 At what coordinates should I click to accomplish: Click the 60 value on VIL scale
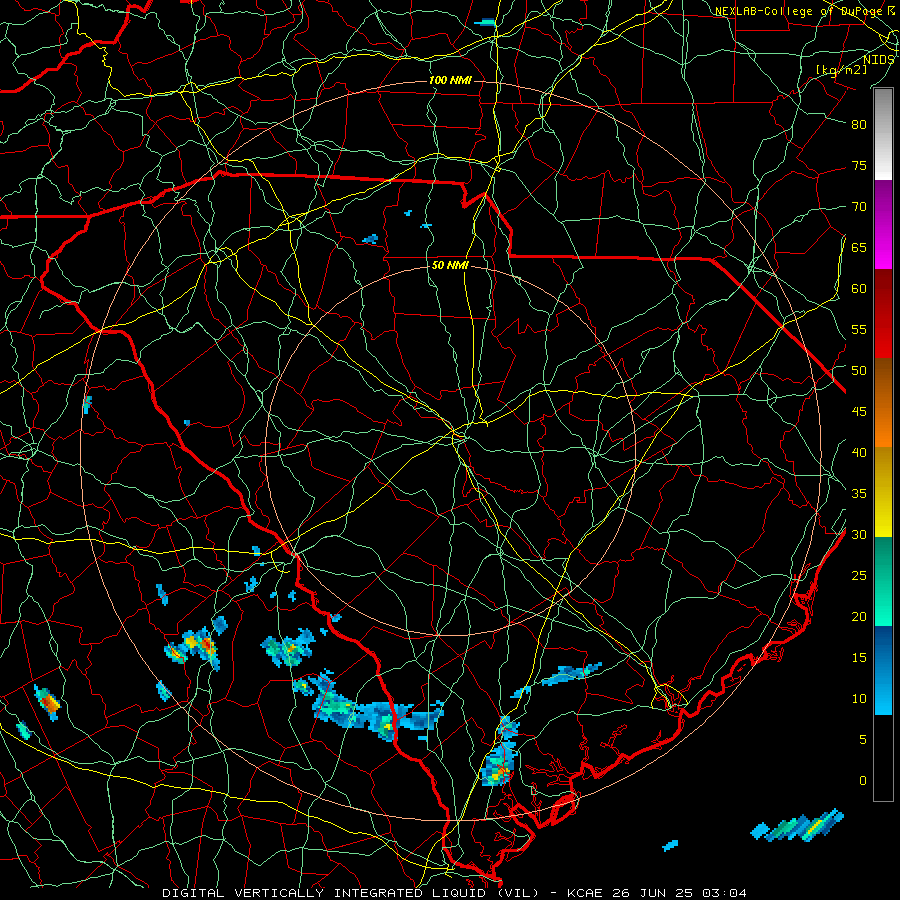pyautogui.click(x=859, y=289)
